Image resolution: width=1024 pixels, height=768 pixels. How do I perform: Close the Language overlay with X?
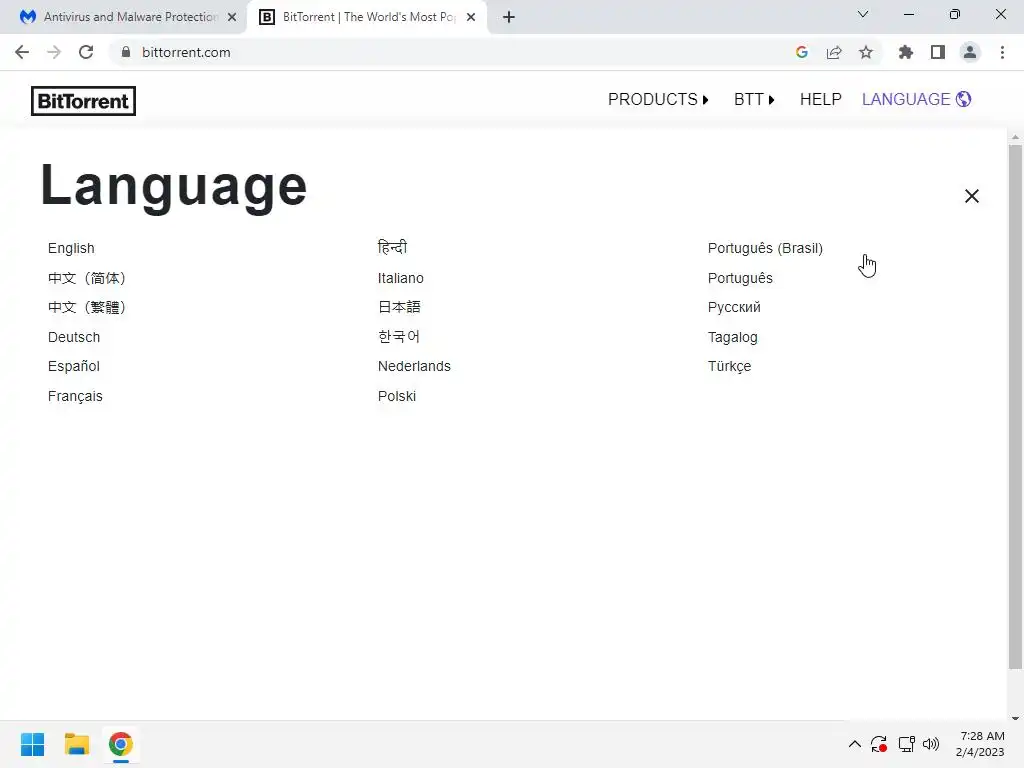point(971,196)
